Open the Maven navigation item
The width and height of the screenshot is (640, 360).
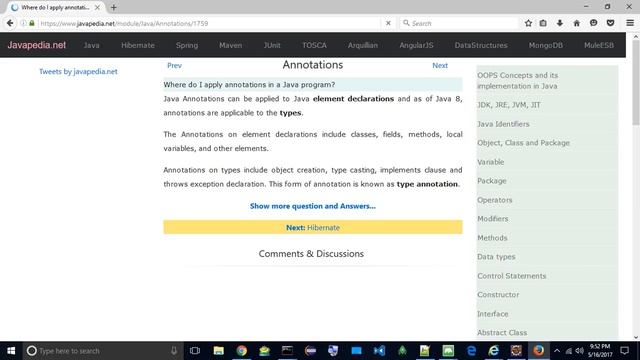231,45
